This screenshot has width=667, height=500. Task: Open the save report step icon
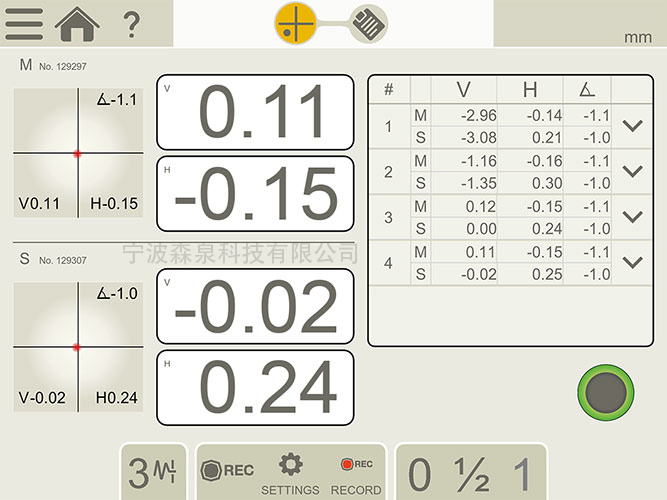(x=368, y=23)
